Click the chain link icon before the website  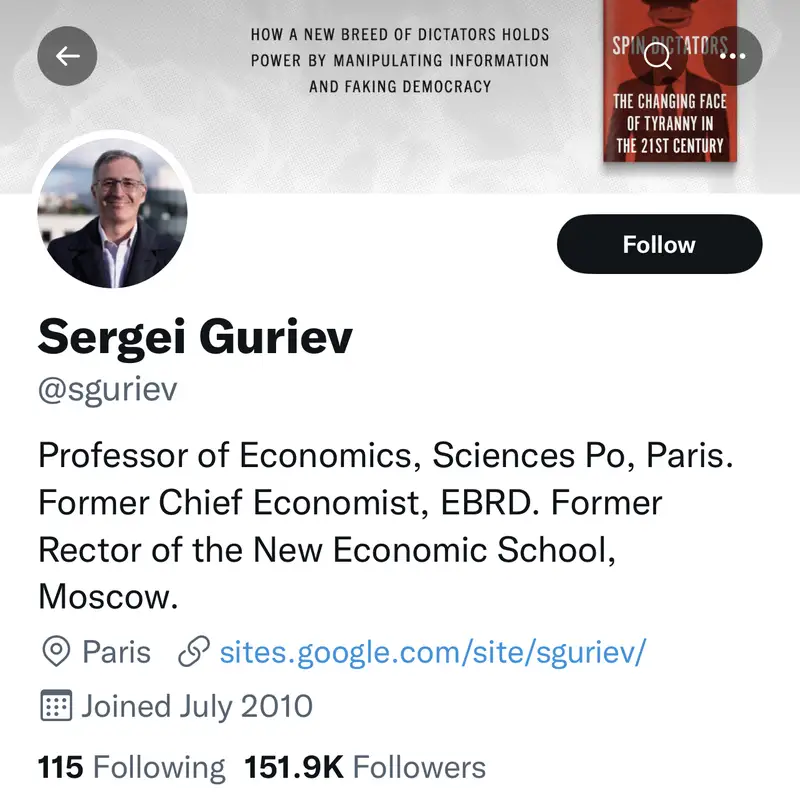190,653
